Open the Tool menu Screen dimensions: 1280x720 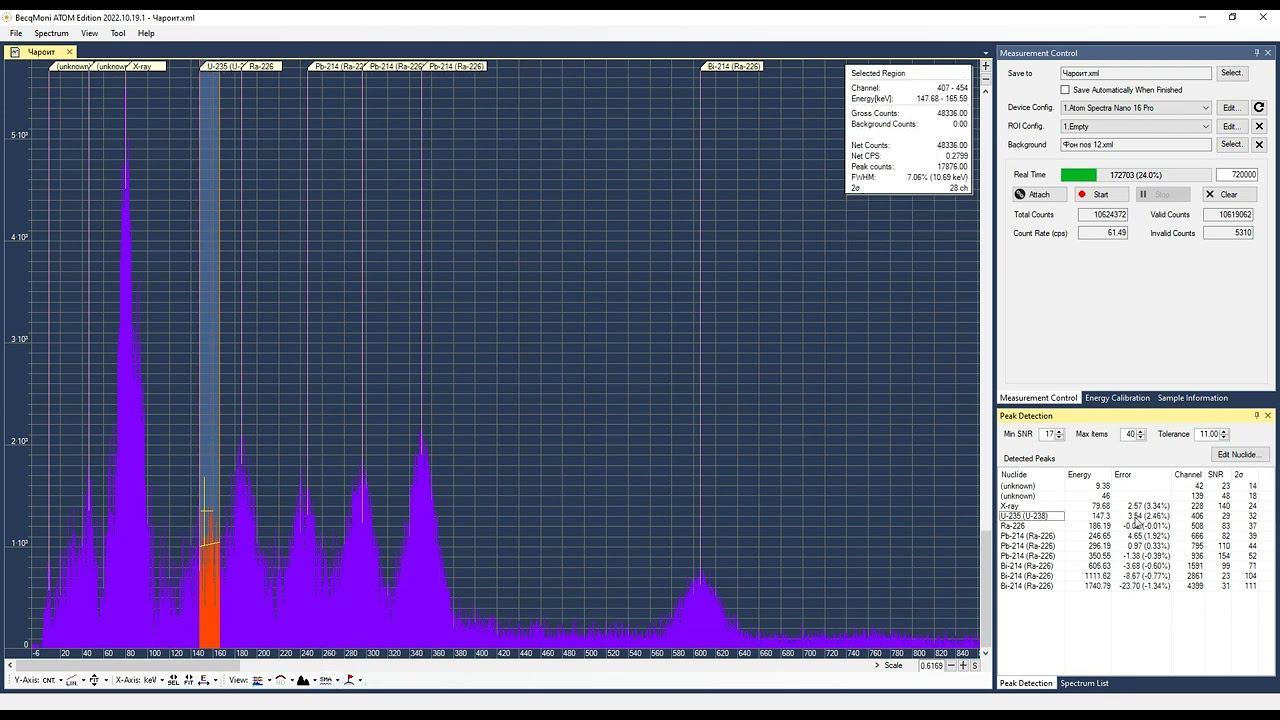tap(118, 33)
